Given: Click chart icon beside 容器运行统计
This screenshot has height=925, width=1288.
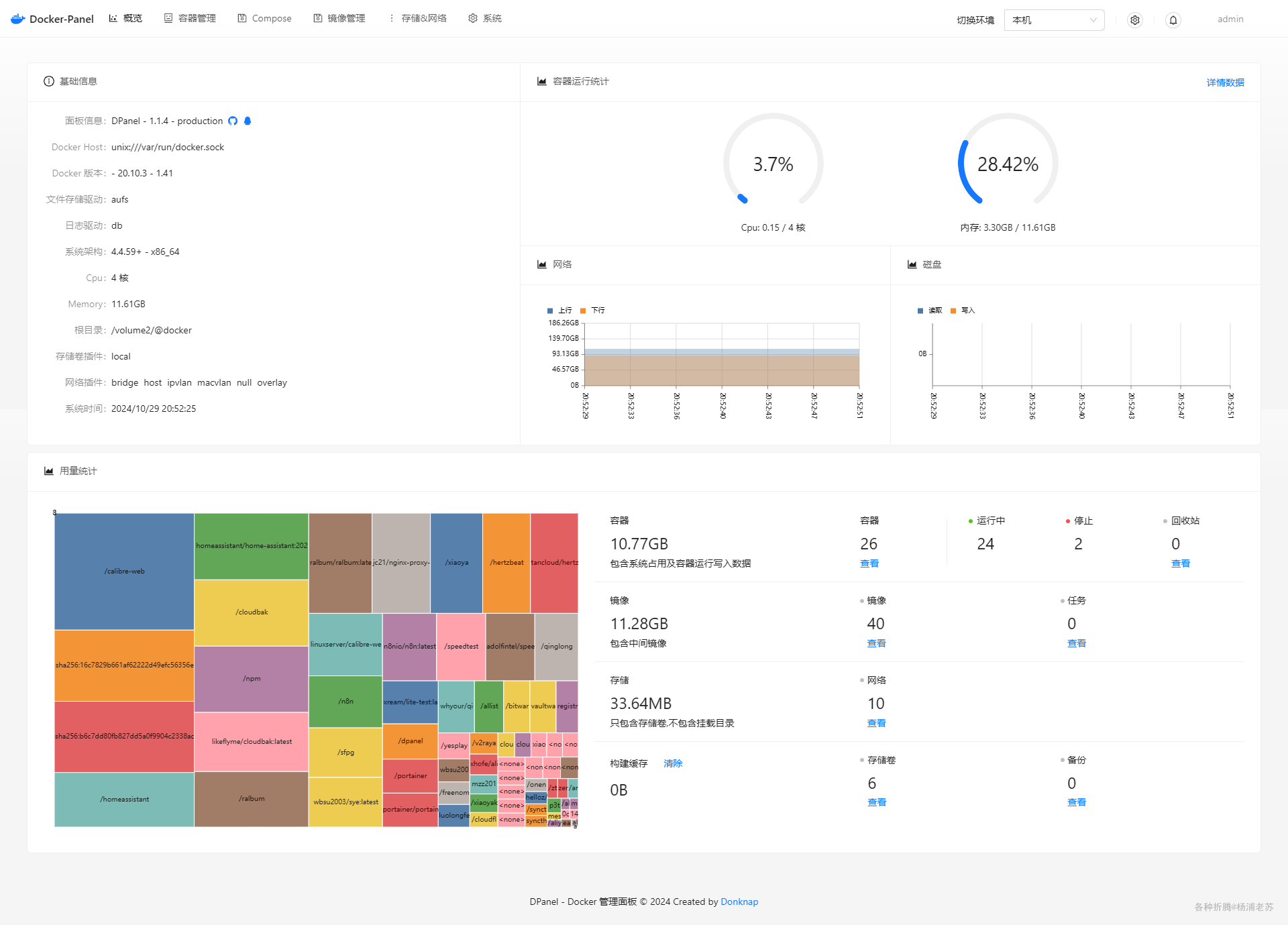Looking at the screenshot, I should coord(541,81).
